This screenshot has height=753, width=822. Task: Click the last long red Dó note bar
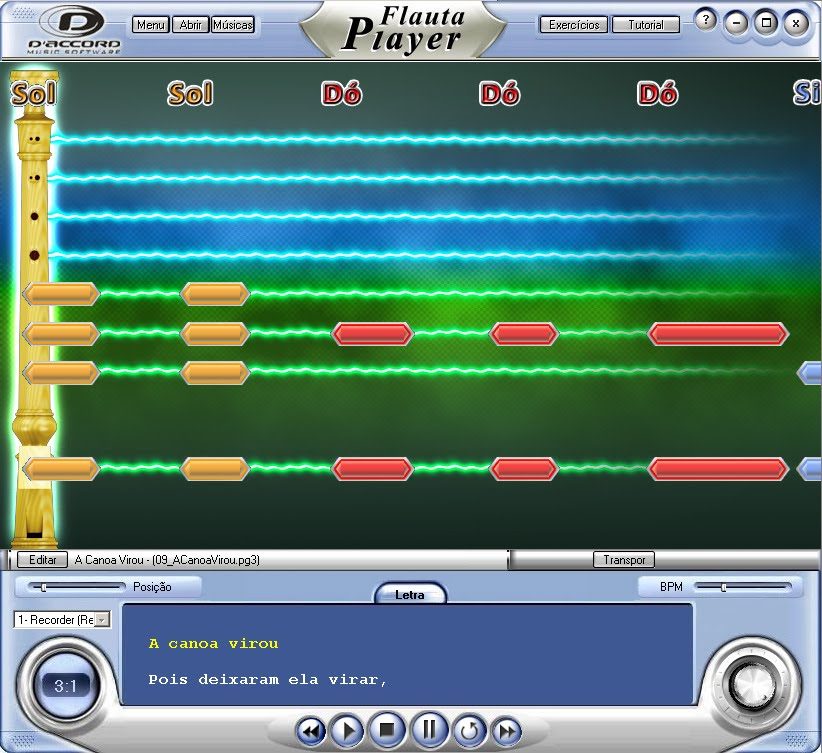point(718,334)
